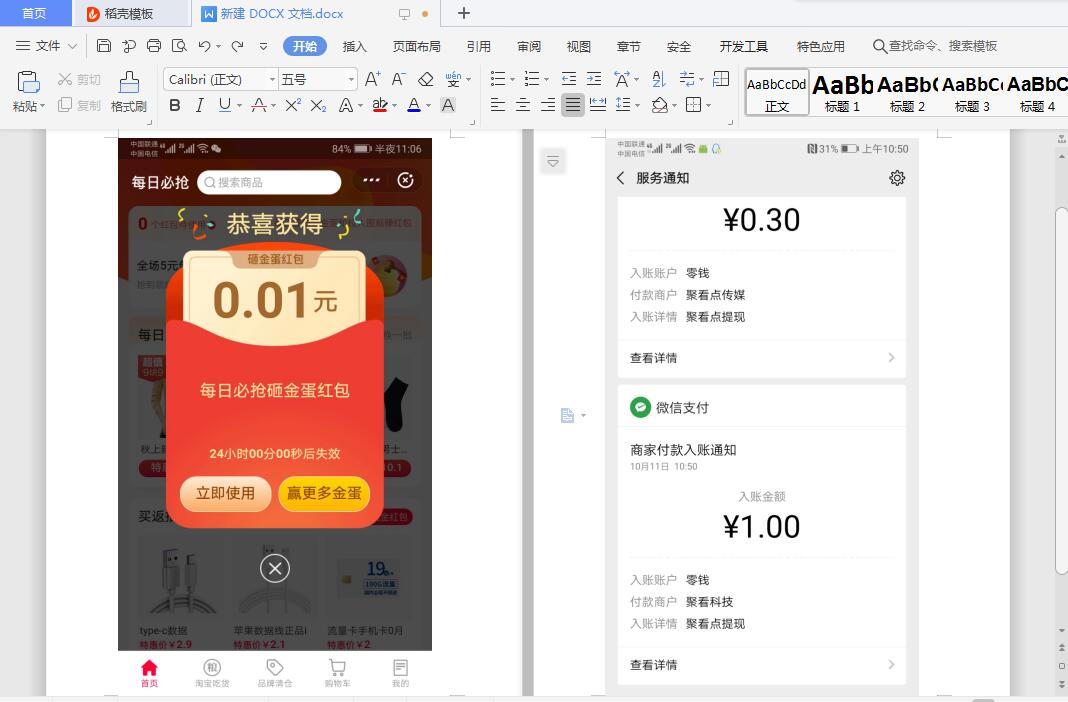Click the 复制 copy button
Viewport: 1068px width, 702px height.
pyautogui.click(x=79, y=105)
